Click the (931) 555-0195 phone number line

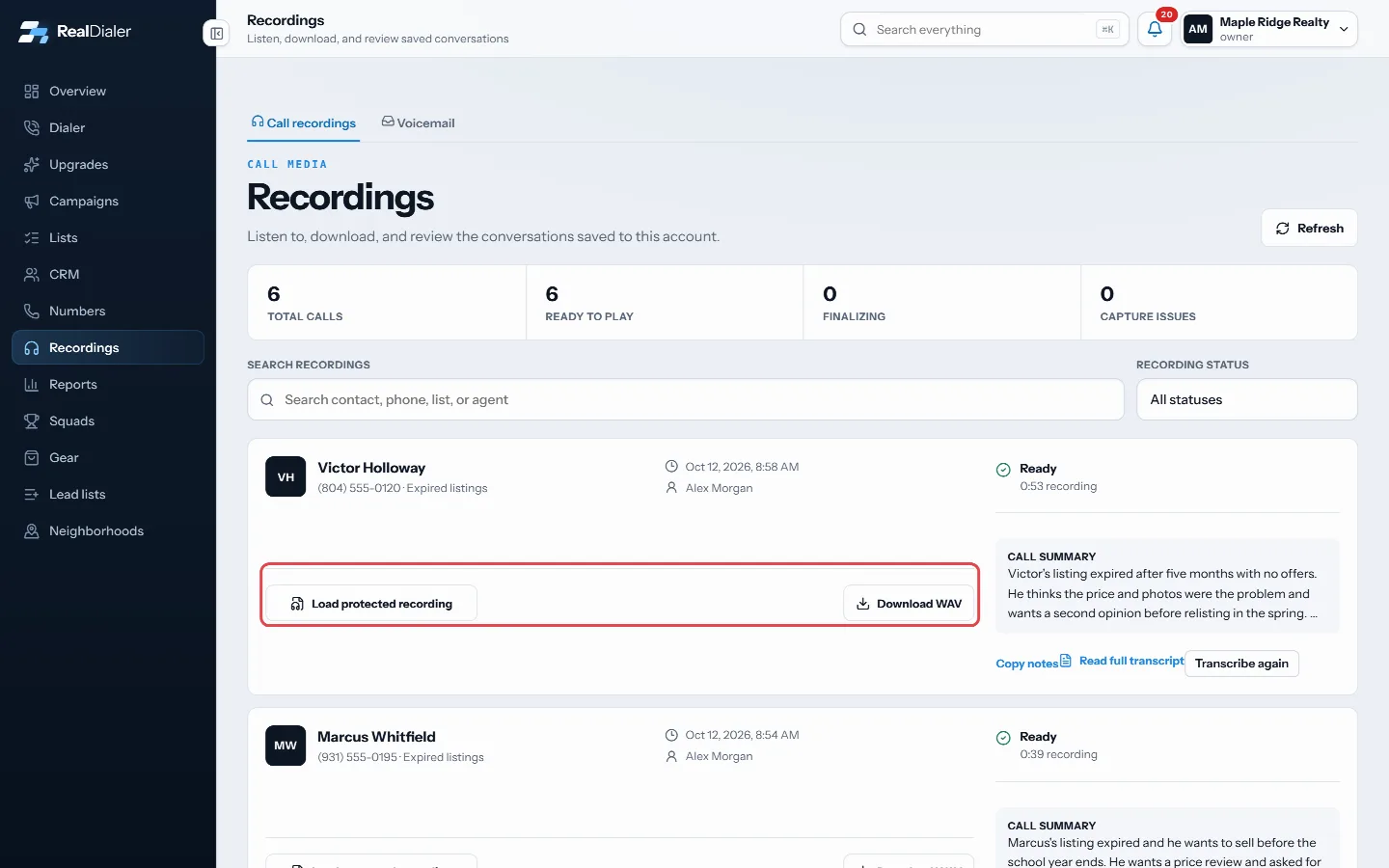pyautogui.click(x=400, y=757)
